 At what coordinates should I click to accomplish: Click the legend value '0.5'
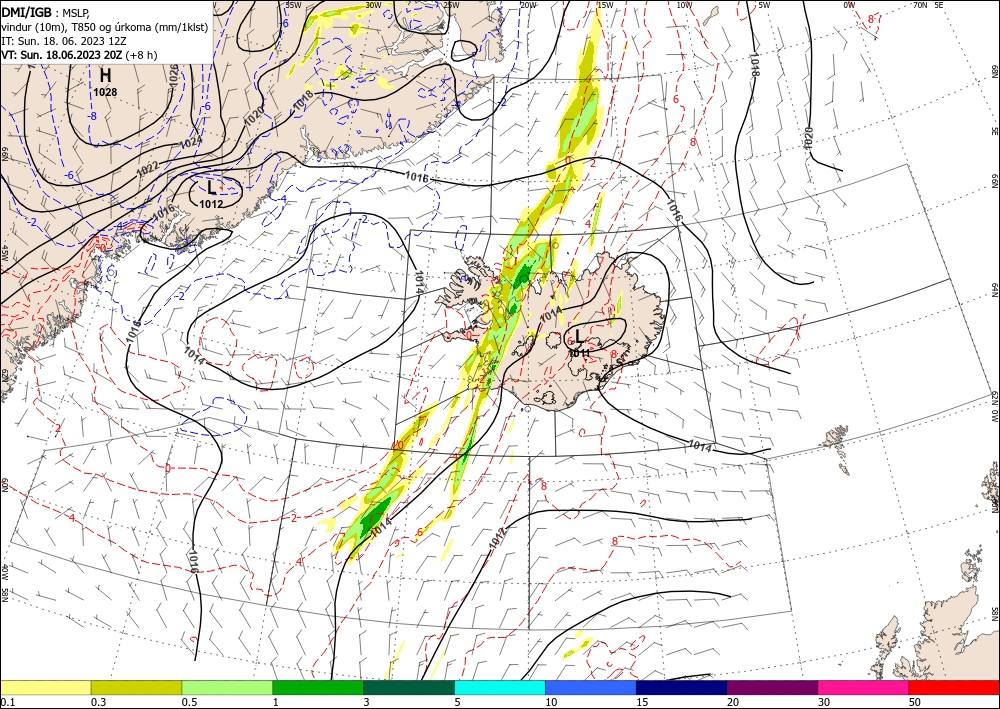pos(189,702)
